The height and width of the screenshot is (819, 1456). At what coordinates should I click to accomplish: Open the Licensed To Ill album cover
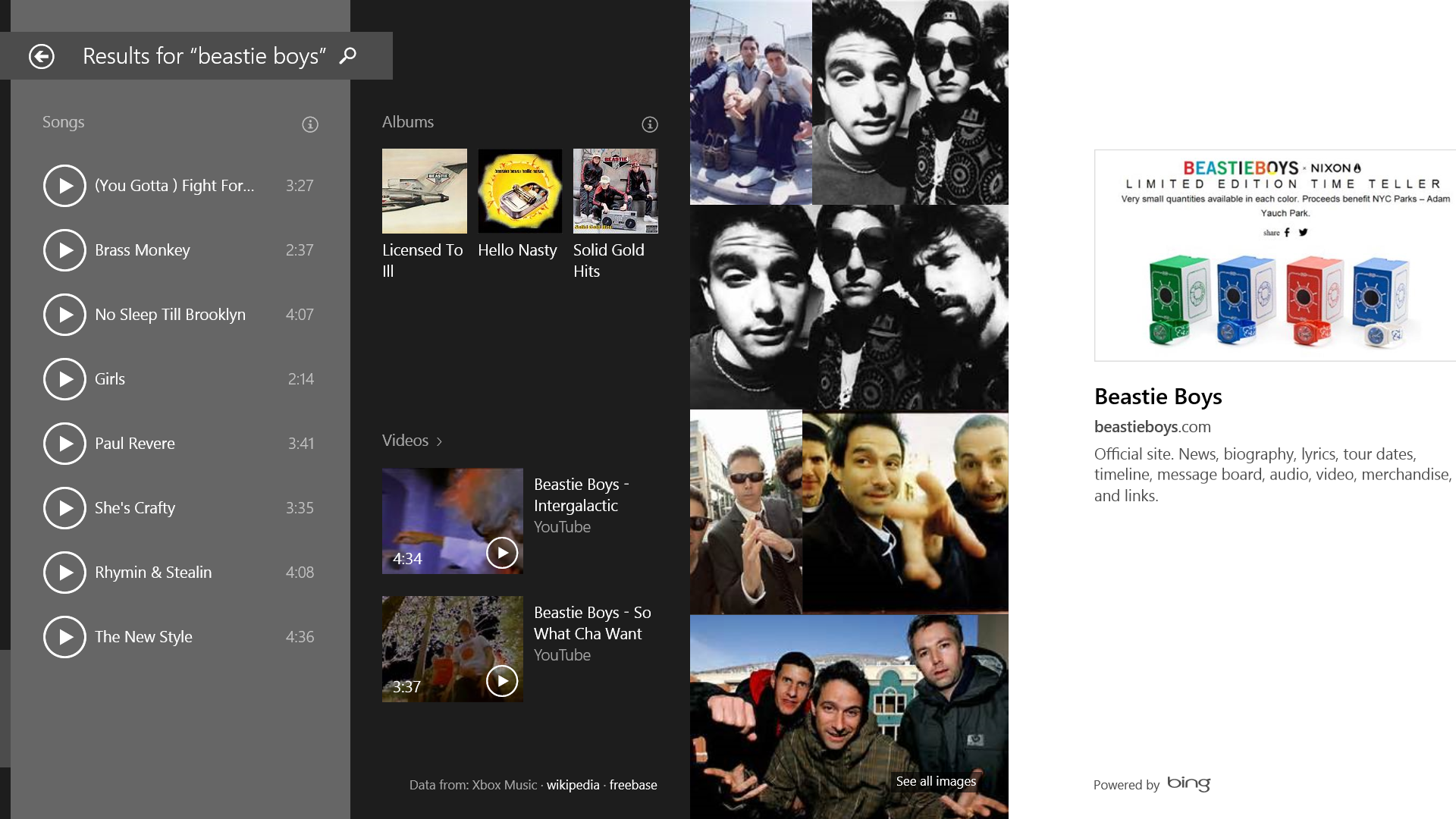pyautogui.click(x=425, y=191)
